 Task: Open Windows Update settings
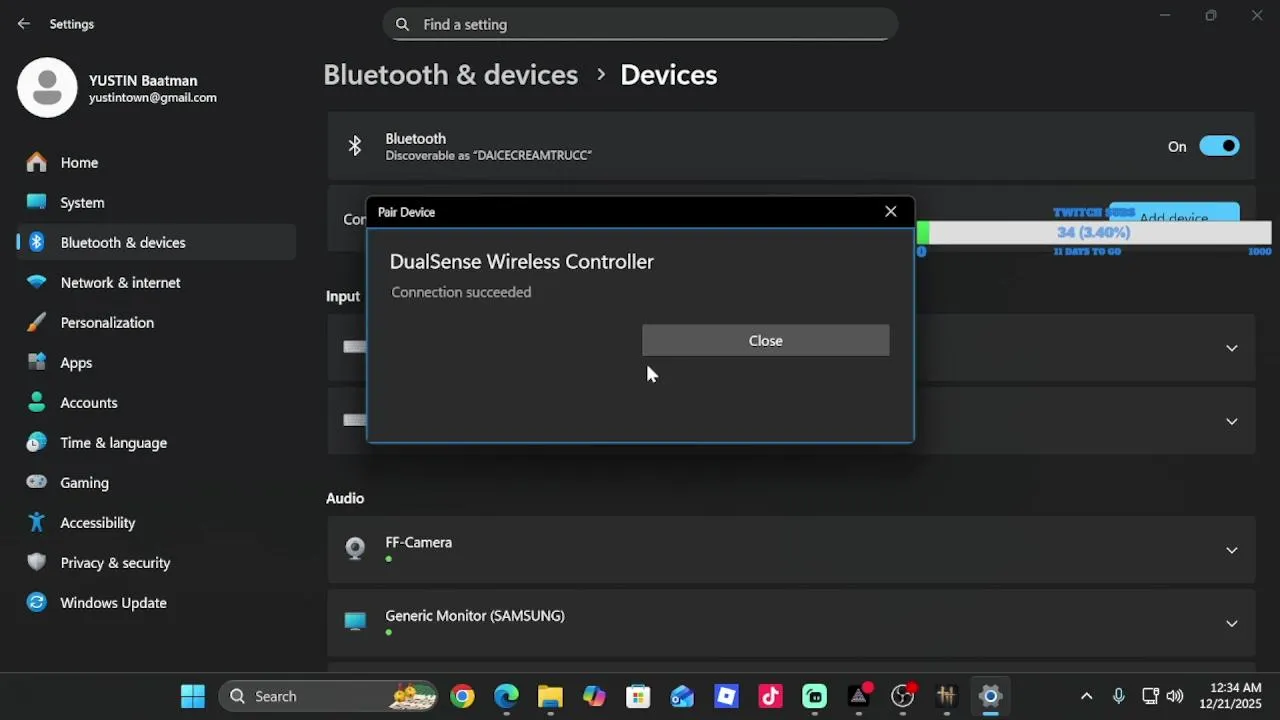[x=156, y=602]
